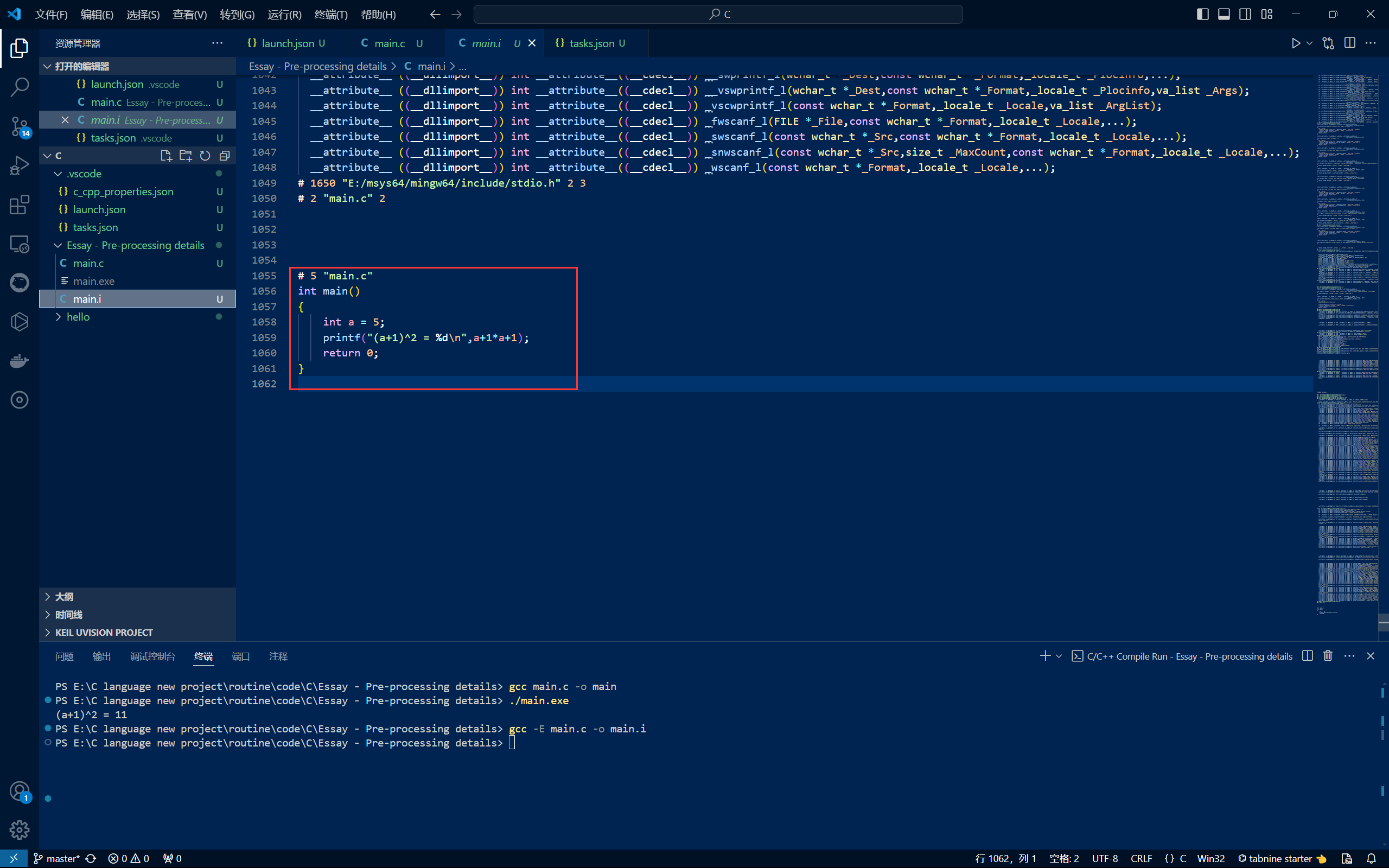Switch to Problems panel tab

pyautogui.click(x=64, y=656)
